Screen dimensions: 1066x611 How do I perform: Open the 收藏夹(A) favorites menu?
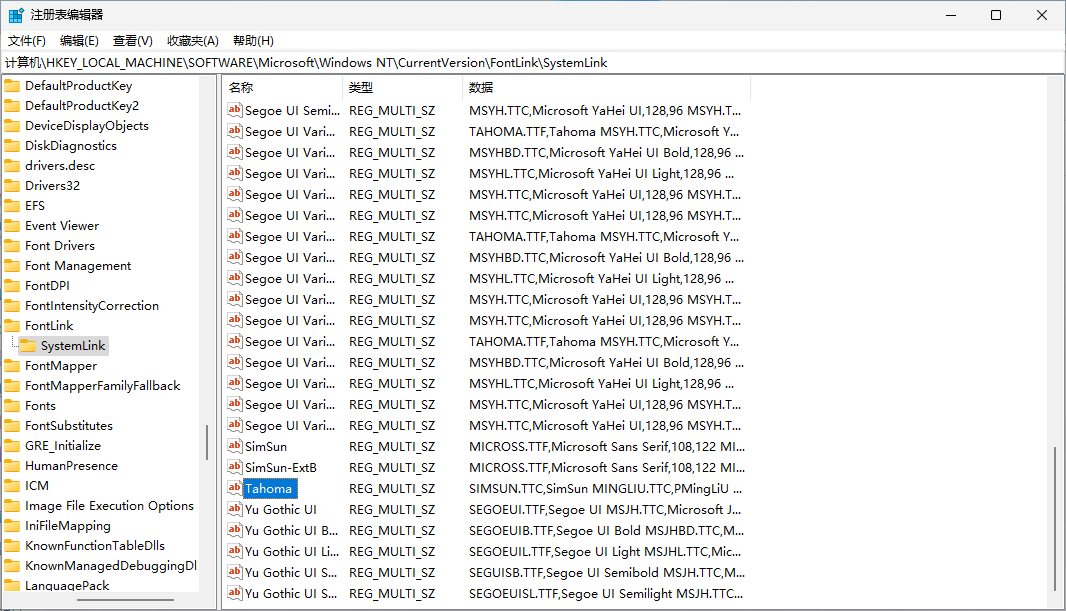193,41
